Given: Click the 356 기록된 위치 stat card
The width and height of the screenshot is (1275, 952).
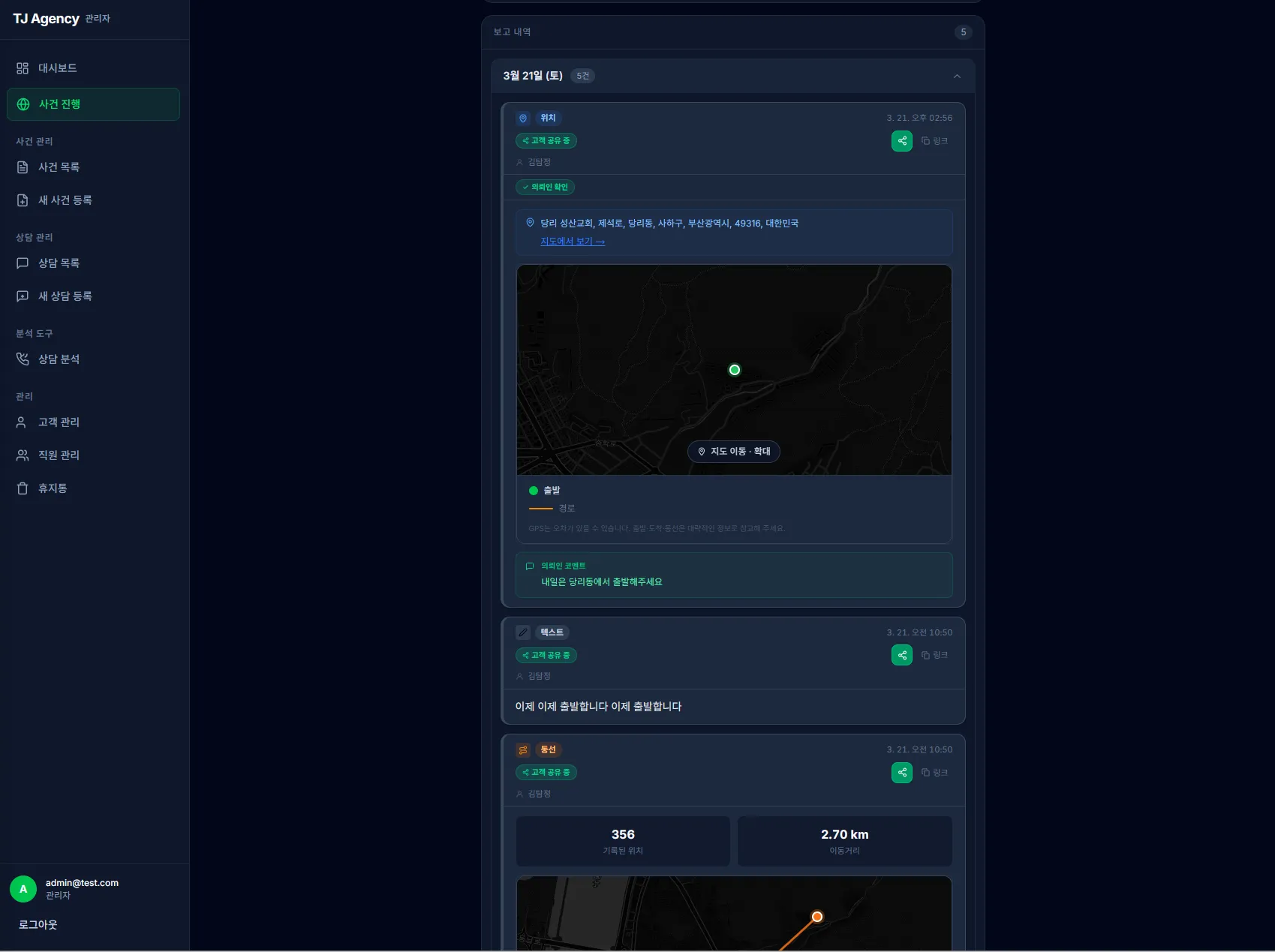Looking at the screenshot, I should [623, 842].
